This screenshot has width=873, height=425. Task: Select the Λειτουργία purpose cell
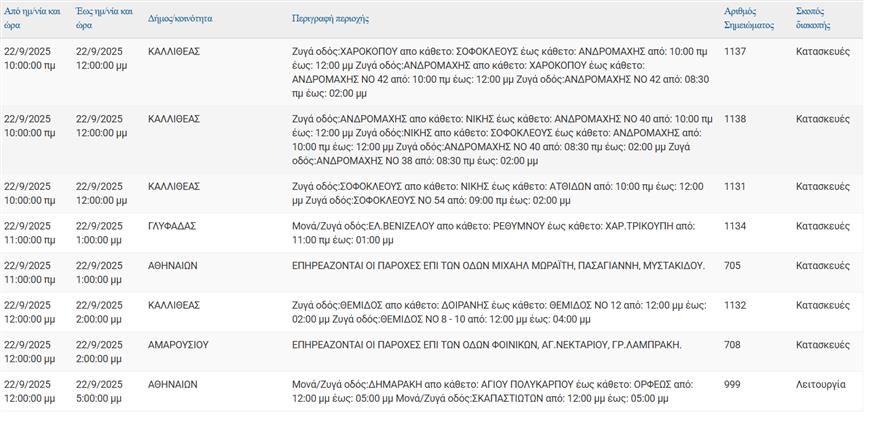click(821, 384)
